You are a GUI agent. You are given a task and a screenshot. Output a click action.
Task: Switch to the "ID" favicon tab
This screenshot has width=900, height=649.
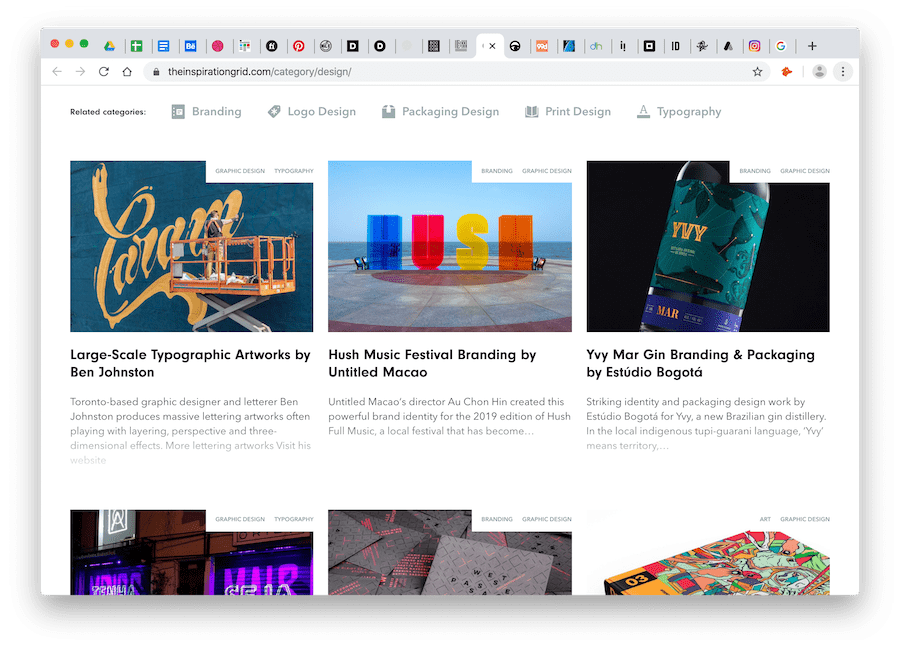point(676,46)
